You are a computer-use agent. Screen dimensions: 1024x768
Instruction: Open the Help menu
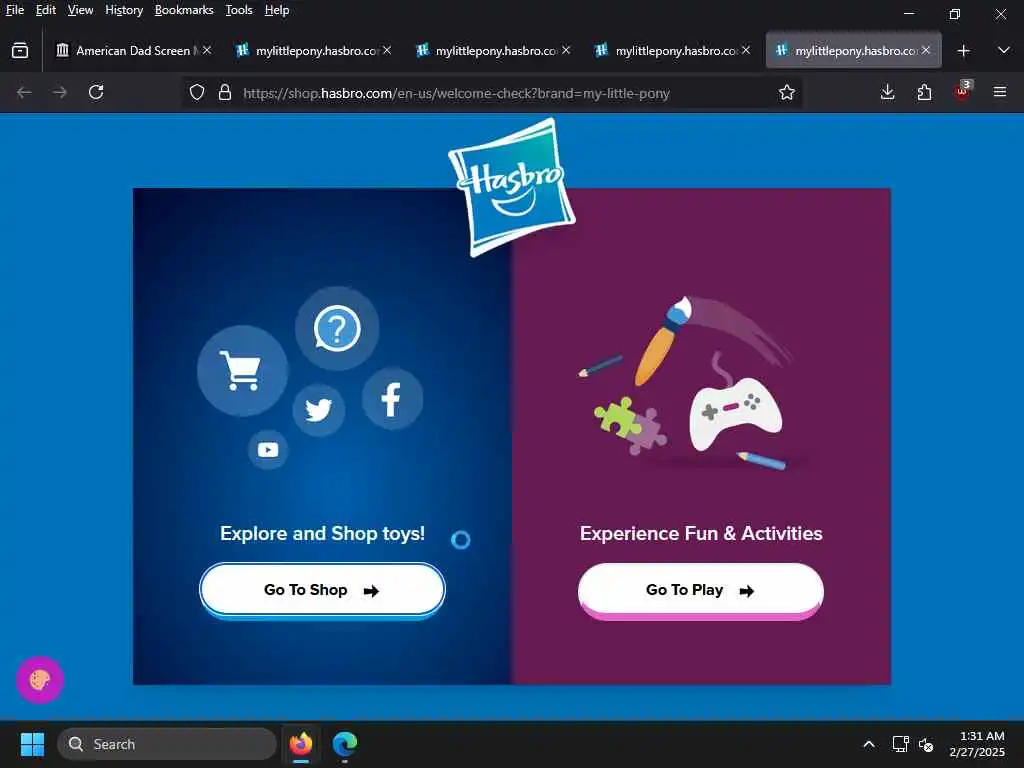[277, 10]
